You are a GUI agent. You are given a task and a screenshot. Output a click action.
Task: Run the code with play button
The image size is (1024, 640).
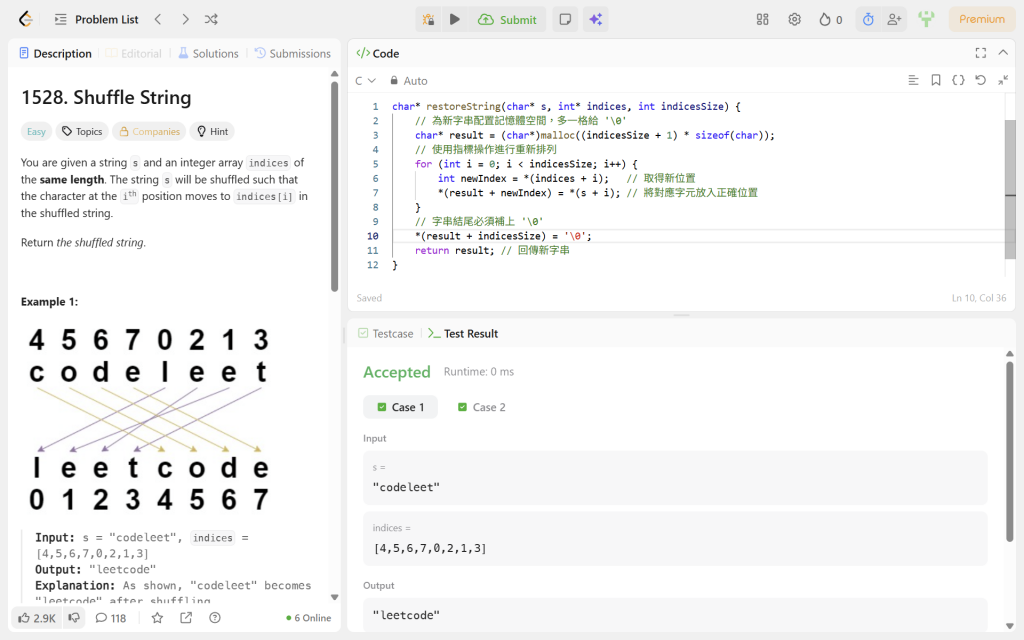coord(455,20)
